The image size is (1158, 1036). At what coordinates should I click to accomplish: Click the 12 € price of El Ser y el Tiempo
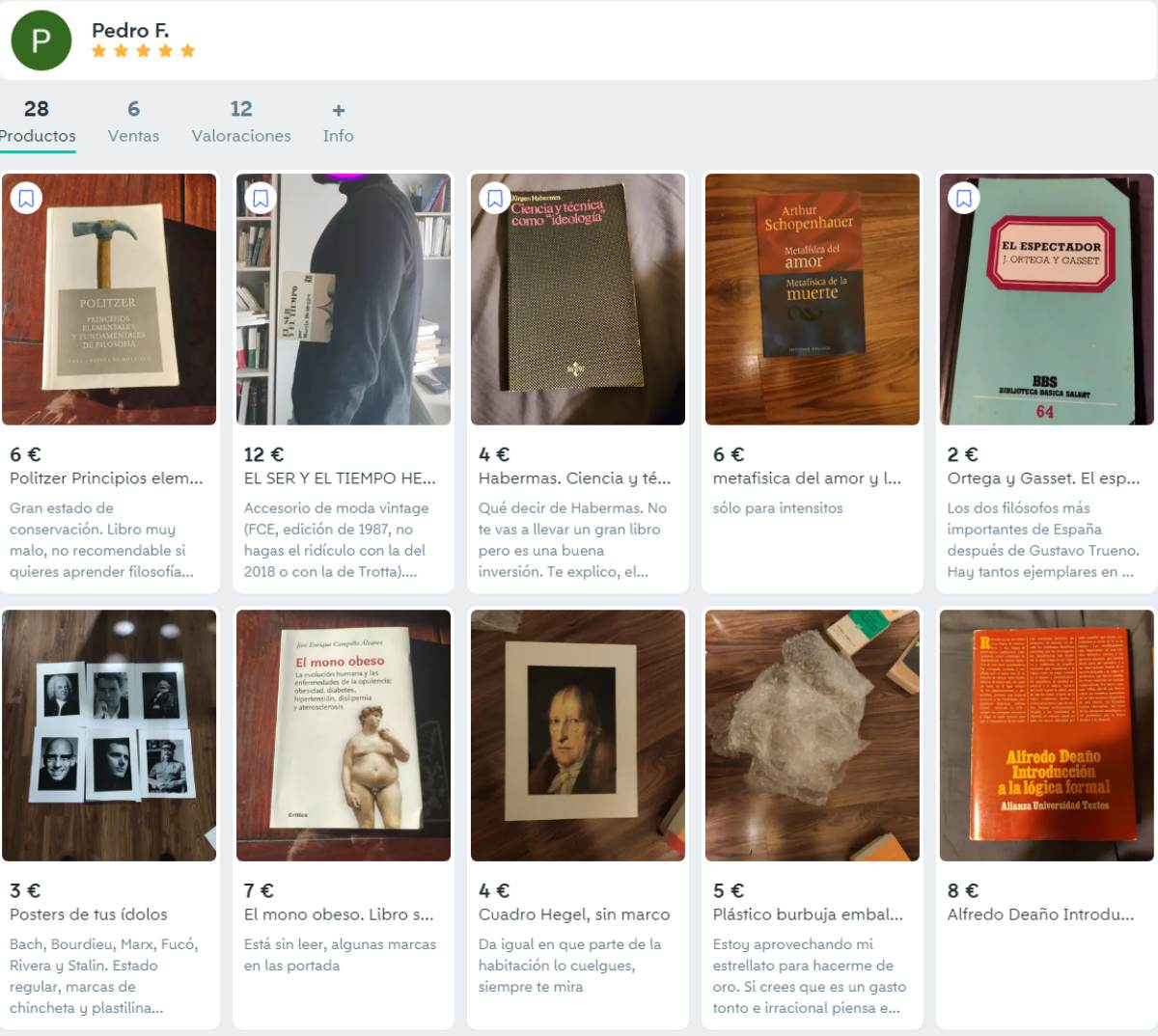(263, 454)
